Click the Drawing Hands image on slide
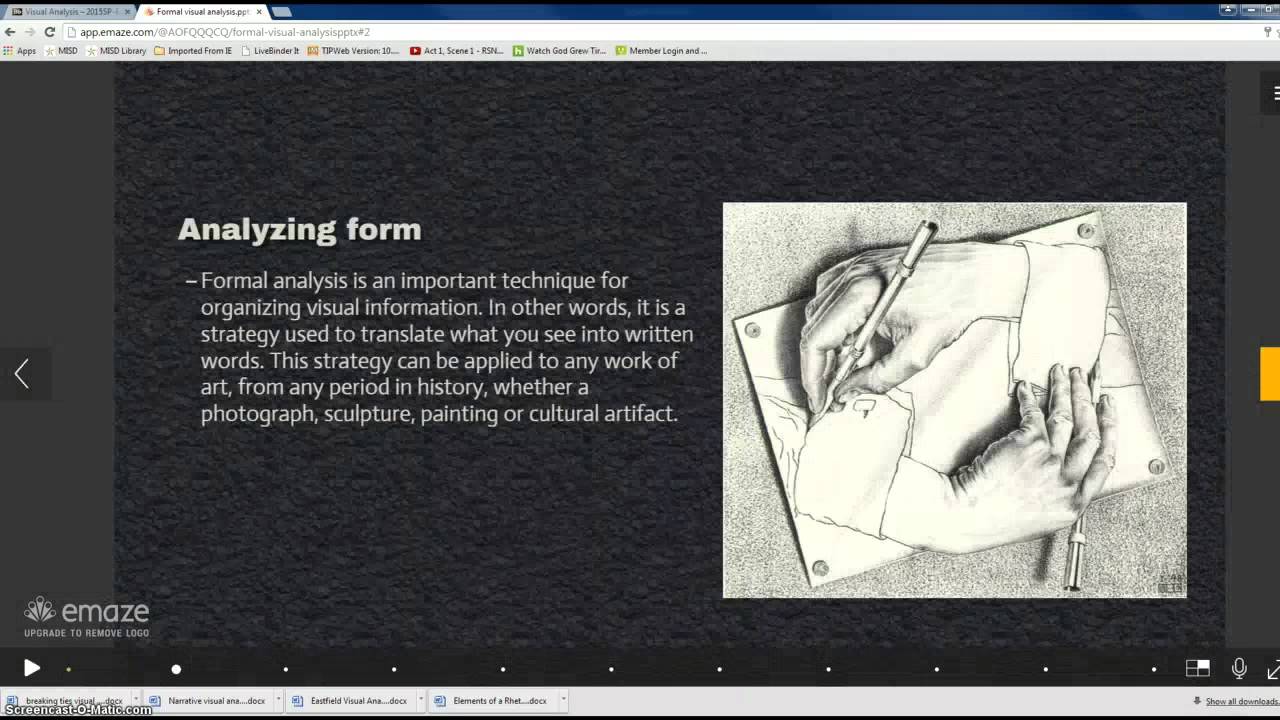Screen dimensions: 1280x720 point(955,400)
